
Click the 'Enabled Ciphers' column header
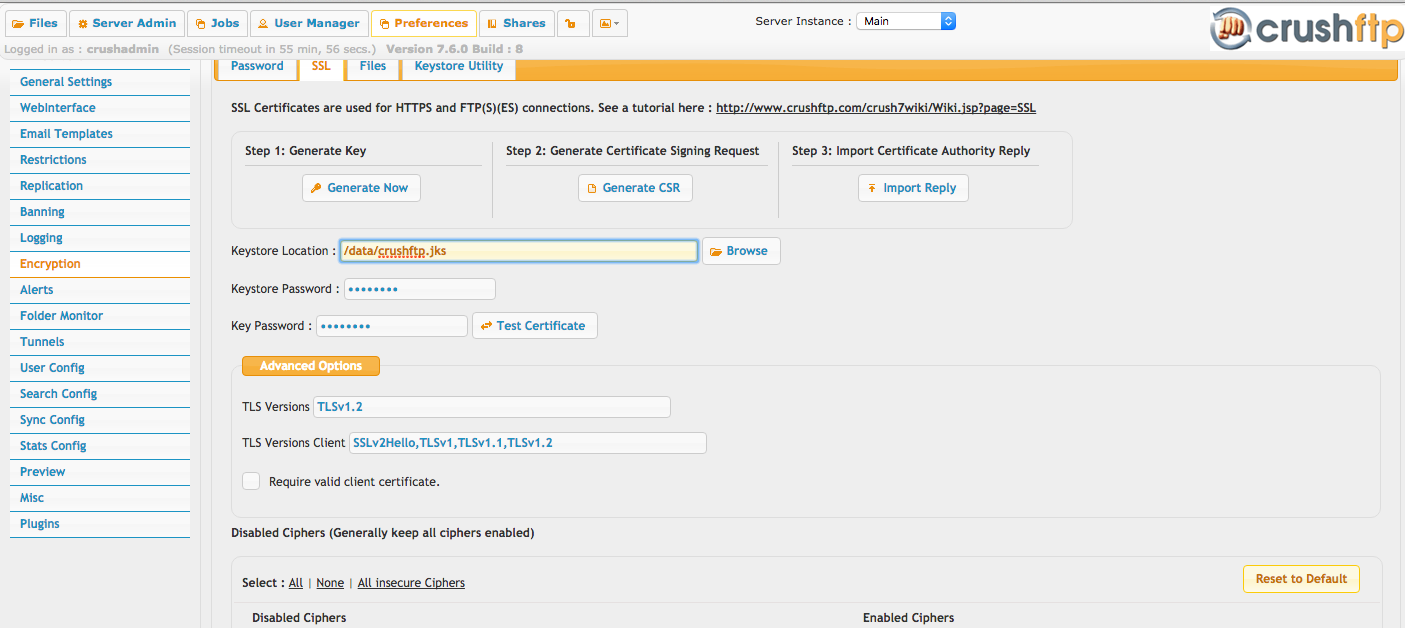pyautogui.click(x=909, y=618)
